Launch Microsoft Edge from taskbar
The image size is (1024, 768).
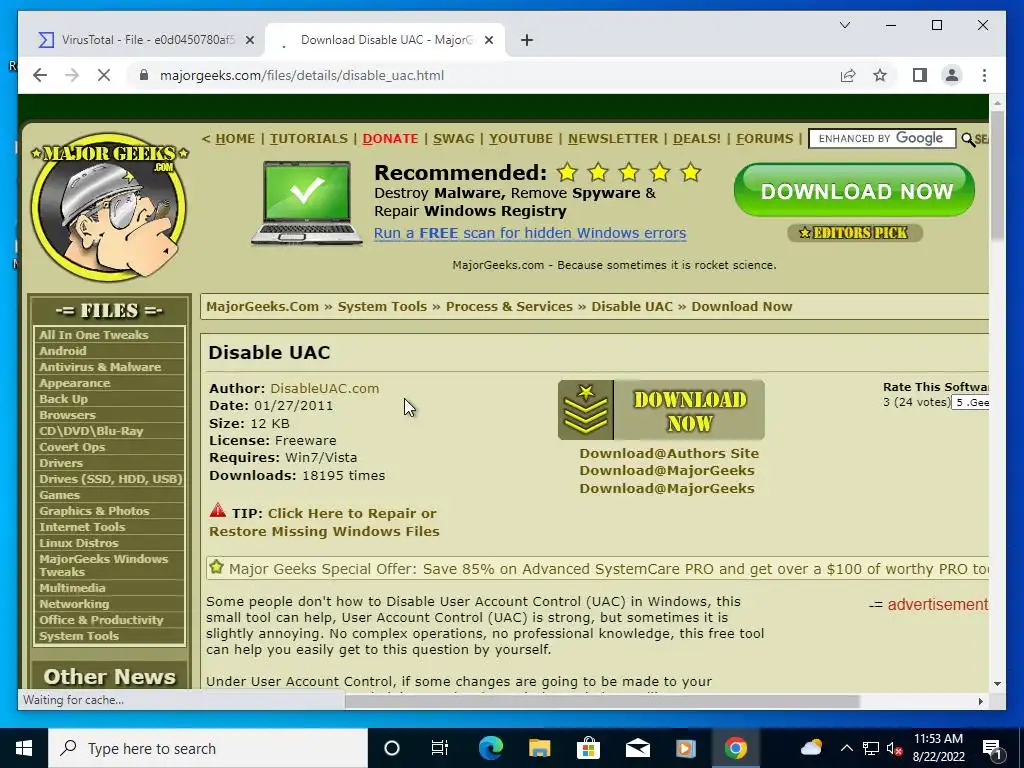click(490, 748)
